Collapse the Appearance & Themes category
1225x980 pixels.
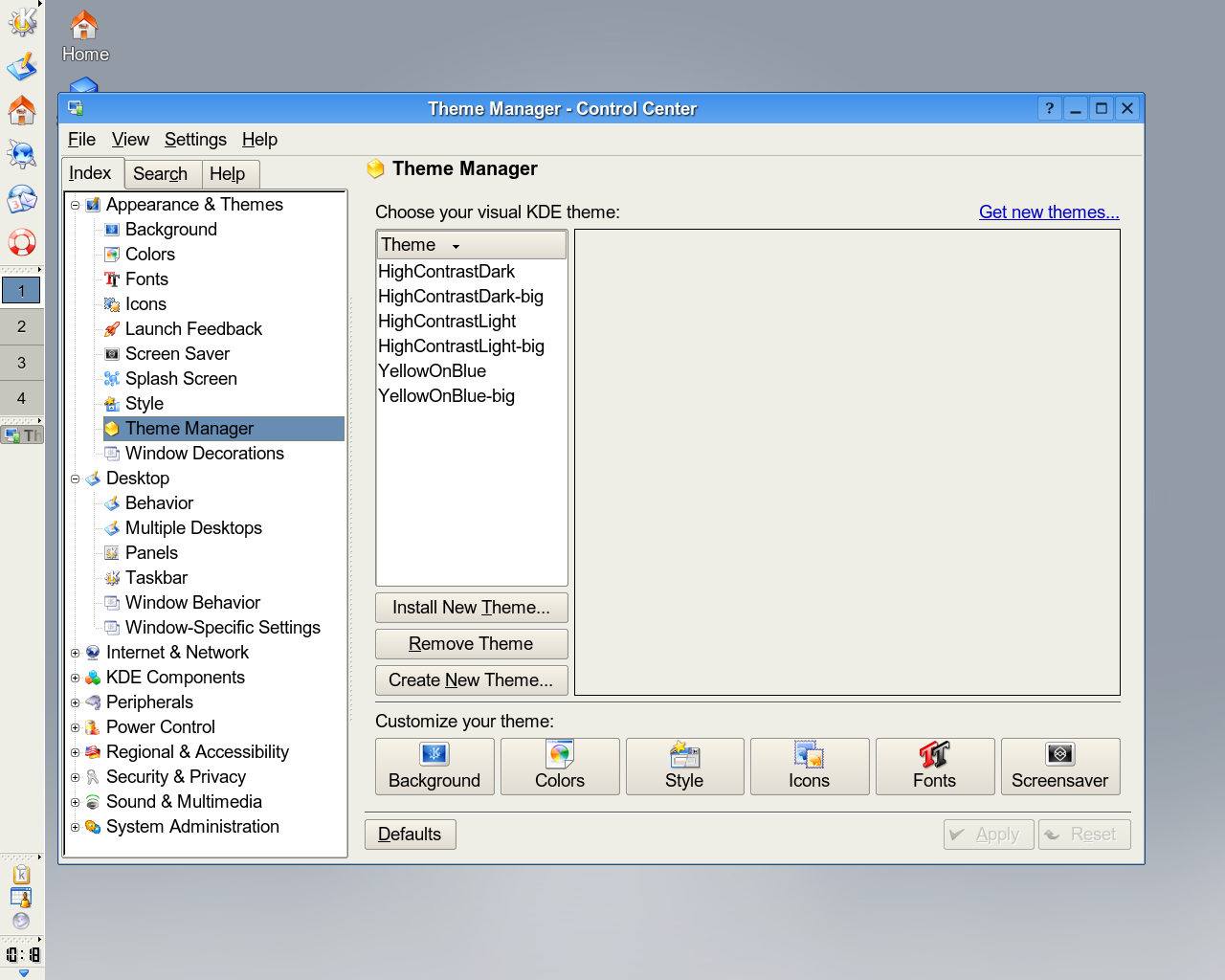pos(75,205)
